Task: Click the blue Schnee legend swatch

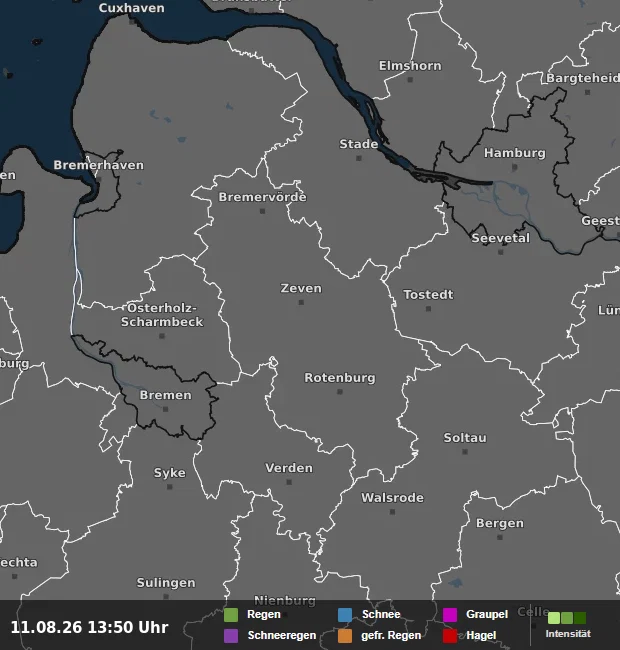Action: [x=345, y=615]
